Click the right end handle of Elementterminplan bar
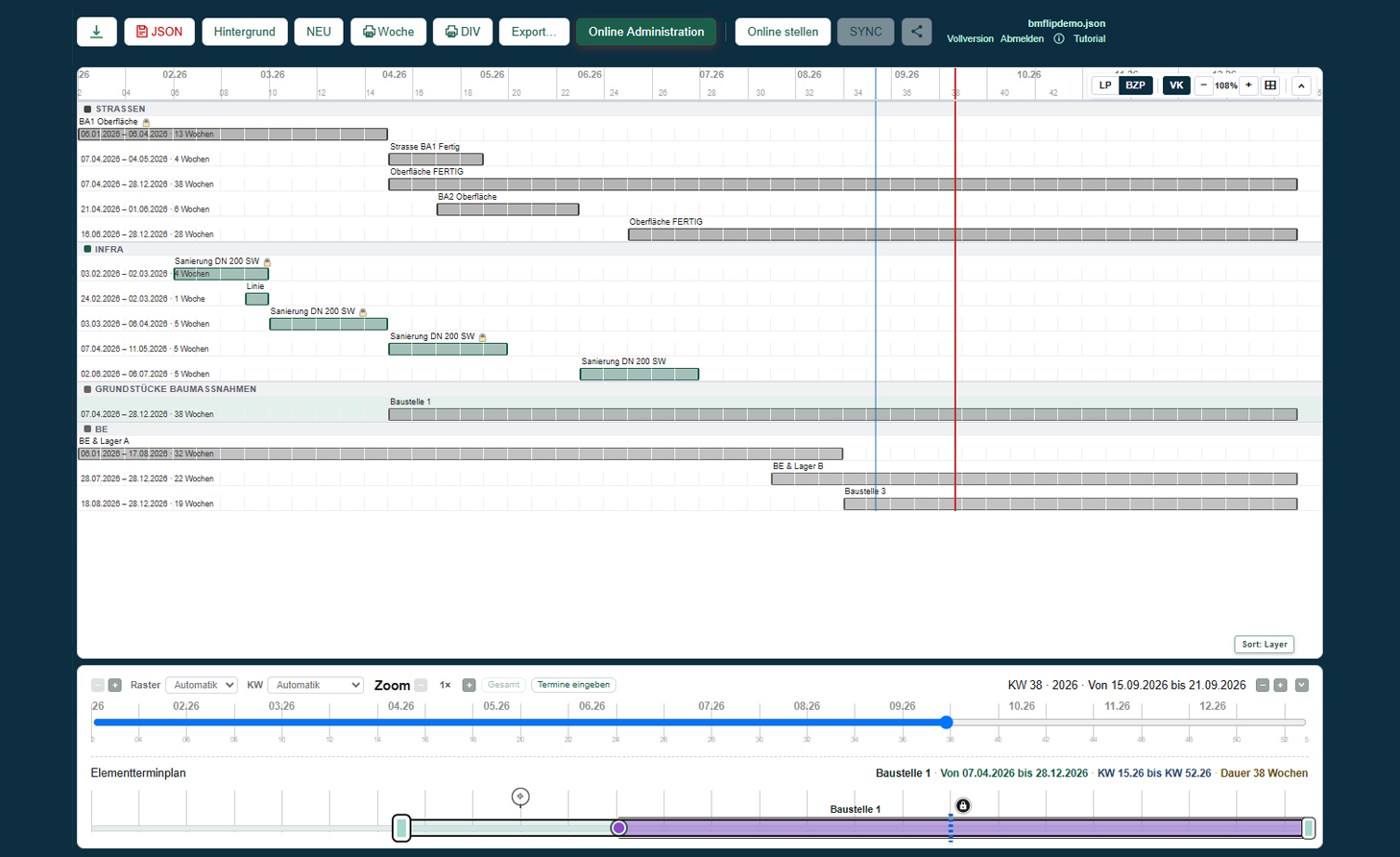Screen dimensions: 1400x857 1309,828
